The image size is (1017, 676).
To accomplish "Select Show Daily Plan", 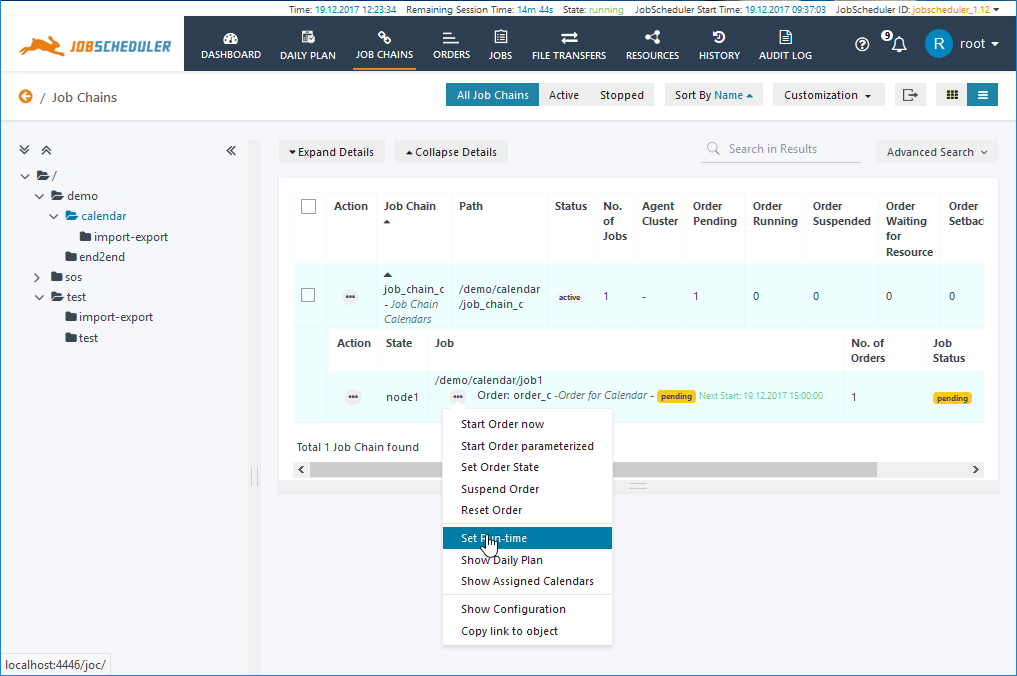I will click(502, 560).
